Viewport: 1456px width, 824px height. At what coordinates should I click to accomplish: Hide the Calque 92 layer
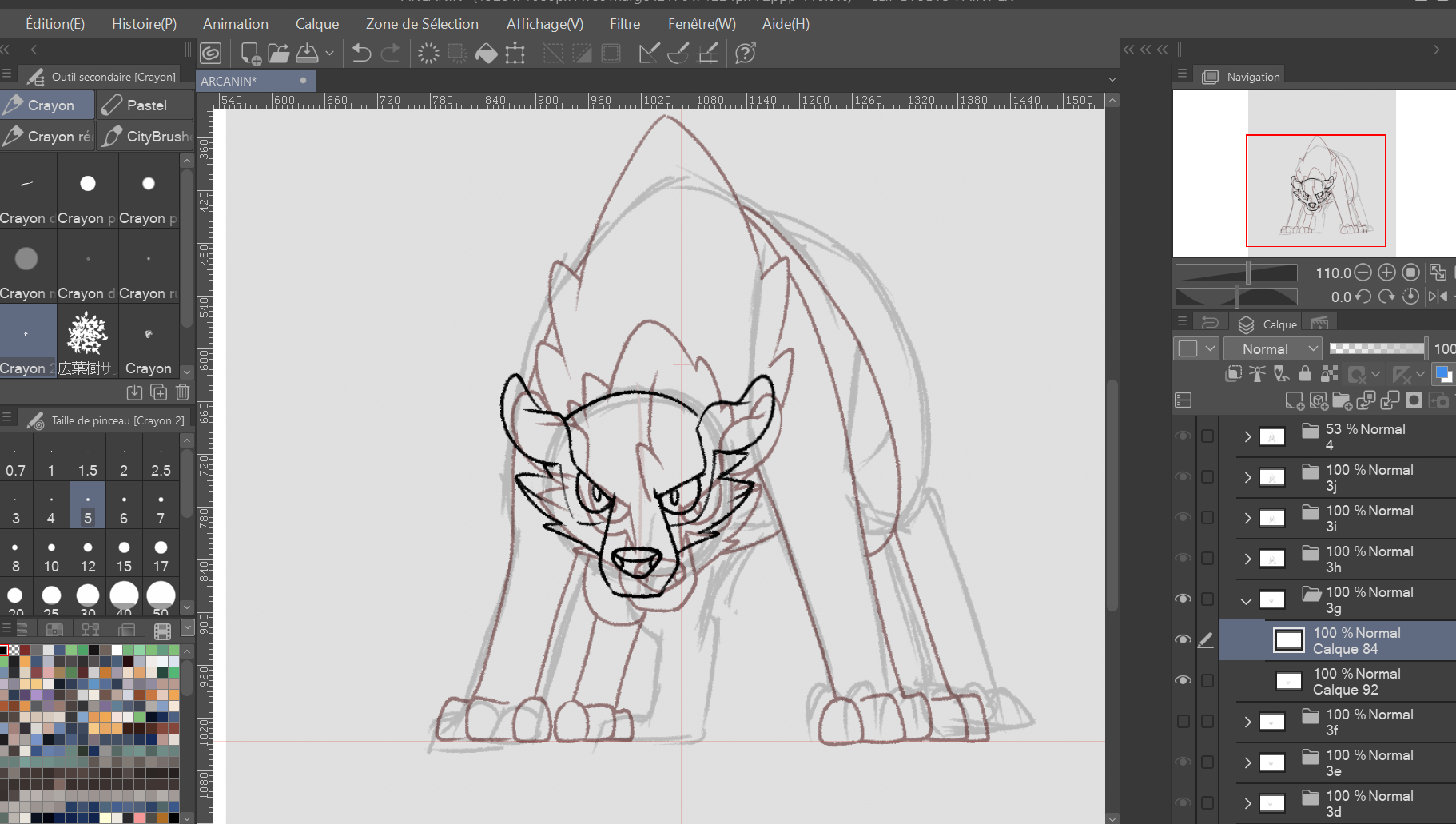tap(1183, 680)
